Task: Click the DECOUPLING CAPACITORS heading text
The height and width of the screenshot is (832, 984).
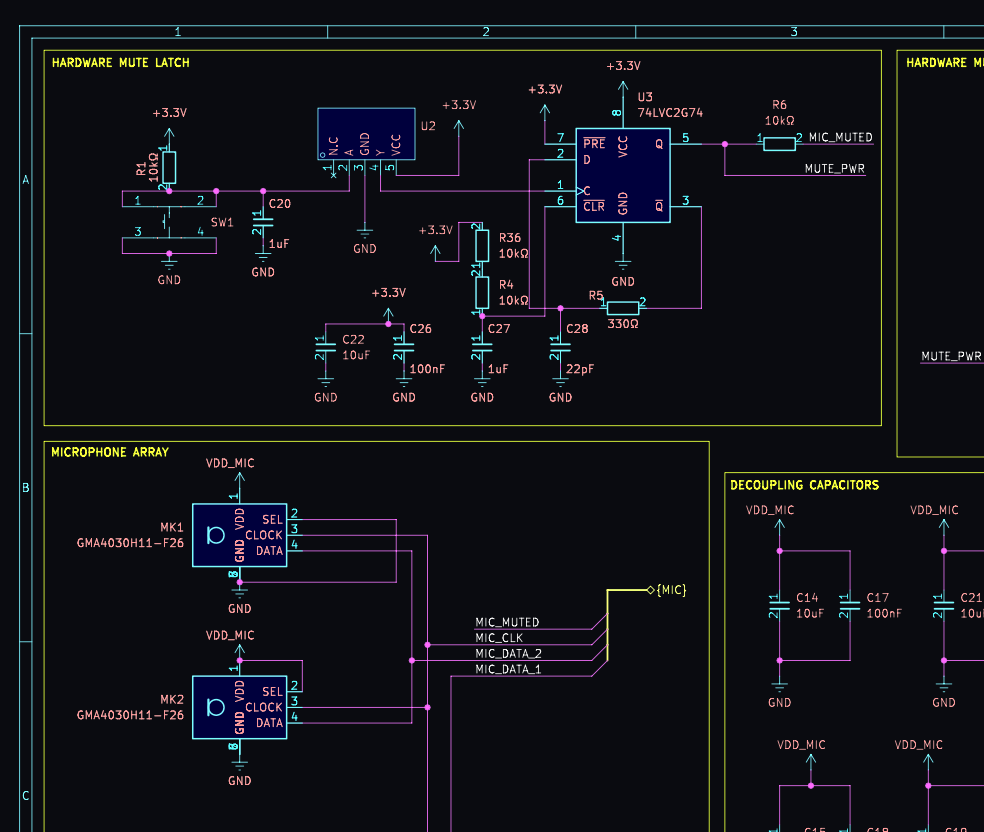Action: (804, 485)
